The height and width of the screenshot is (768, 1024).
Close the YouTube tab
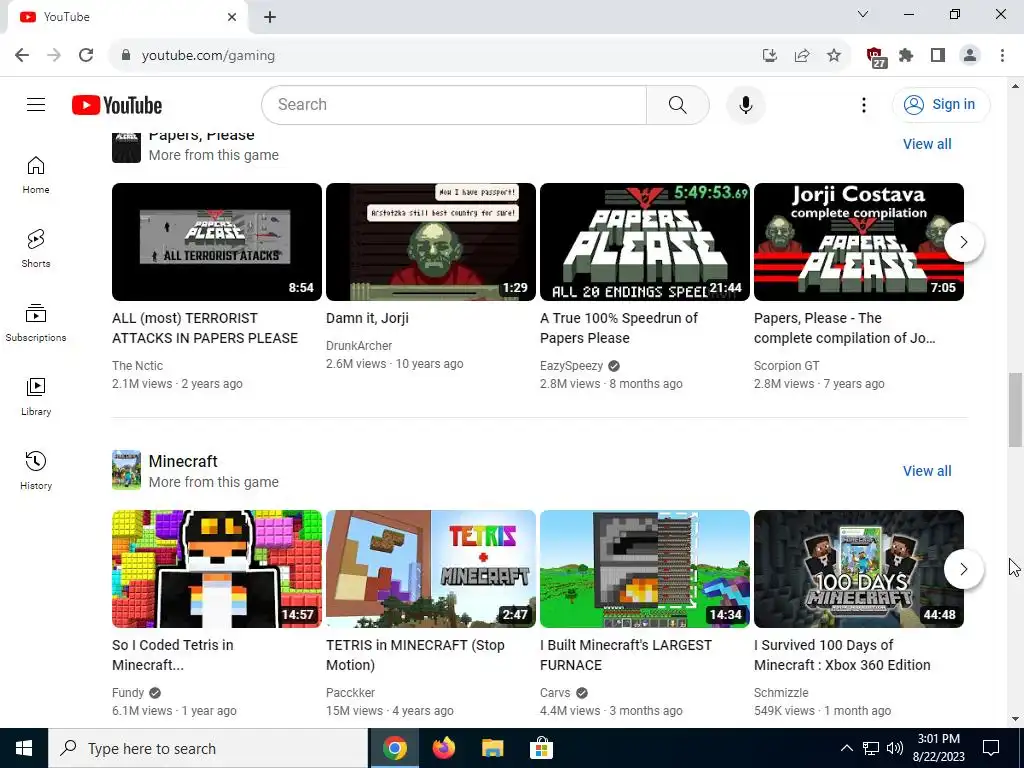[x=232, y=17]
